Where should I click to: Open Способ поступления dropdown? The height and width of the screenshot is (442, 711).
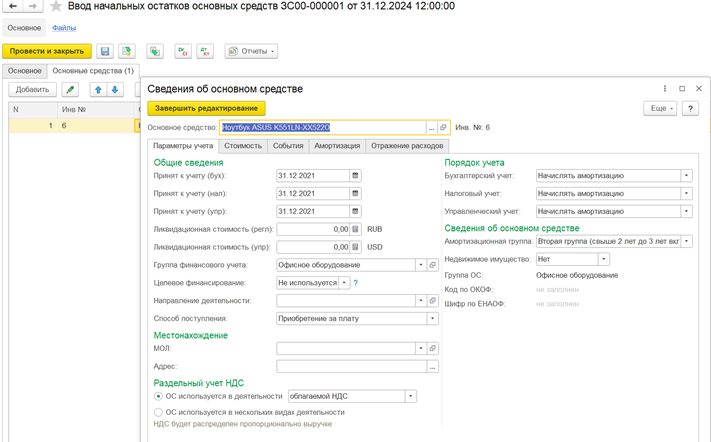point(433,318)
